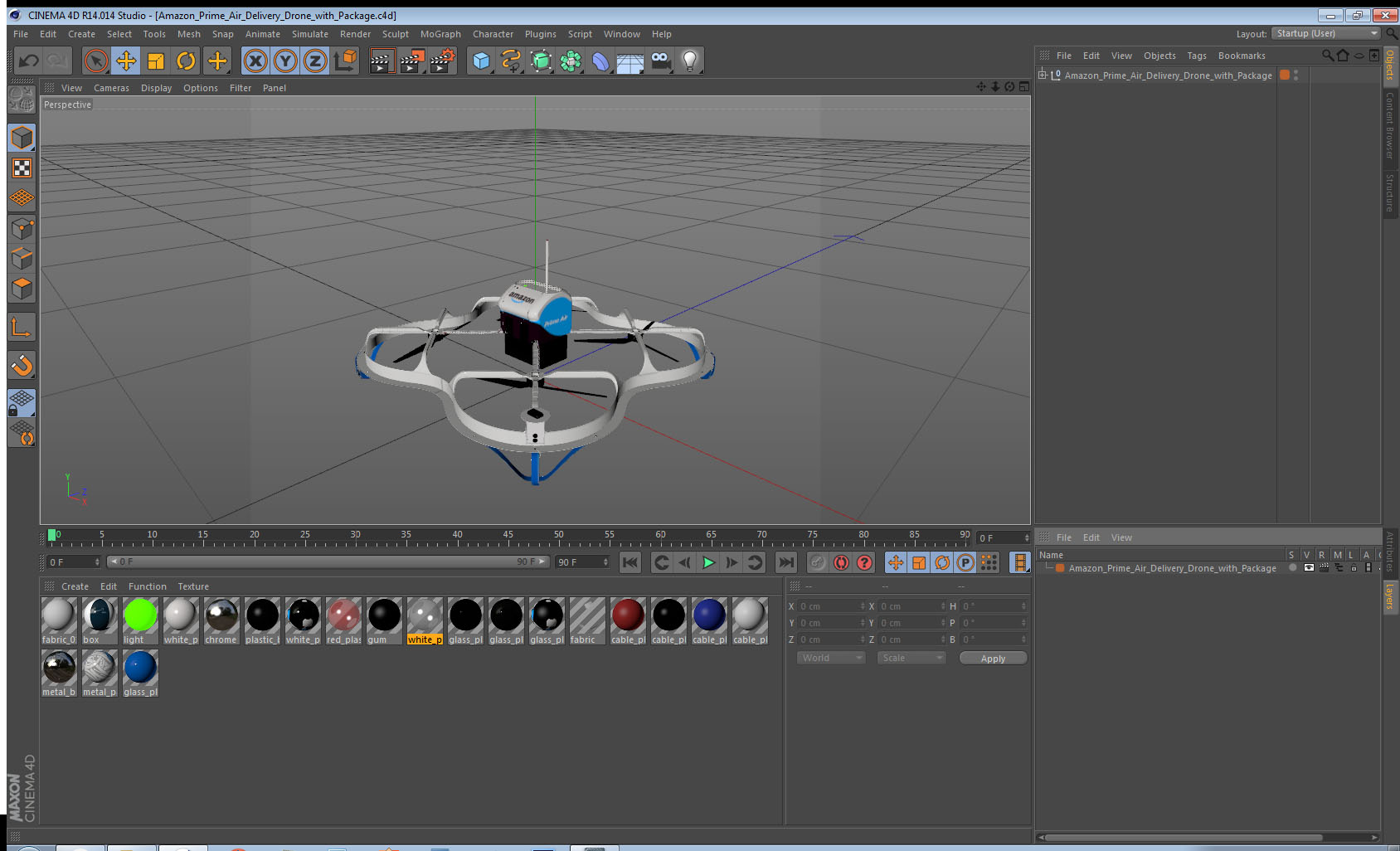Open the World coordinate dropdown
Screen dimensions: 1400x851
[x=830, y=658]
